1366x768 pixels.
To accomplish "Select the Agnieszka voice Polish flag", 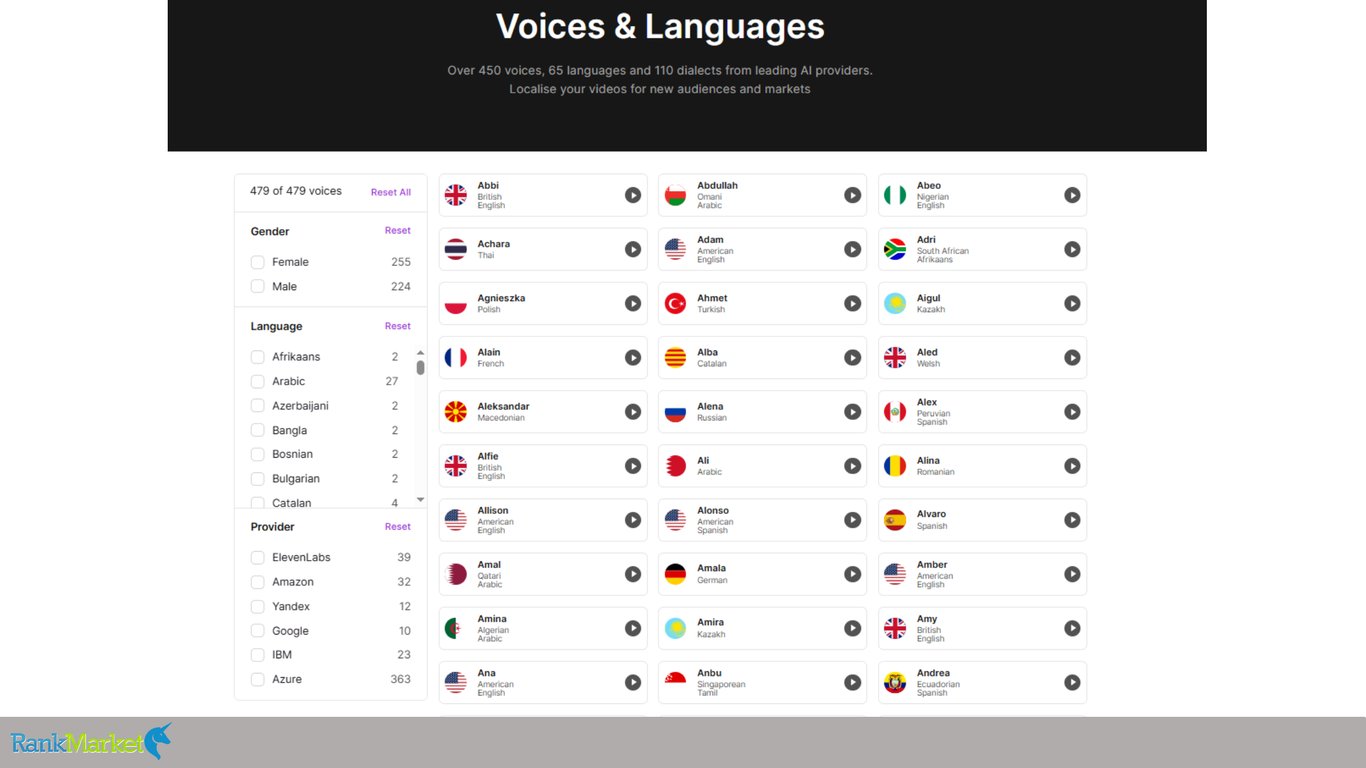I will point(456,303).
